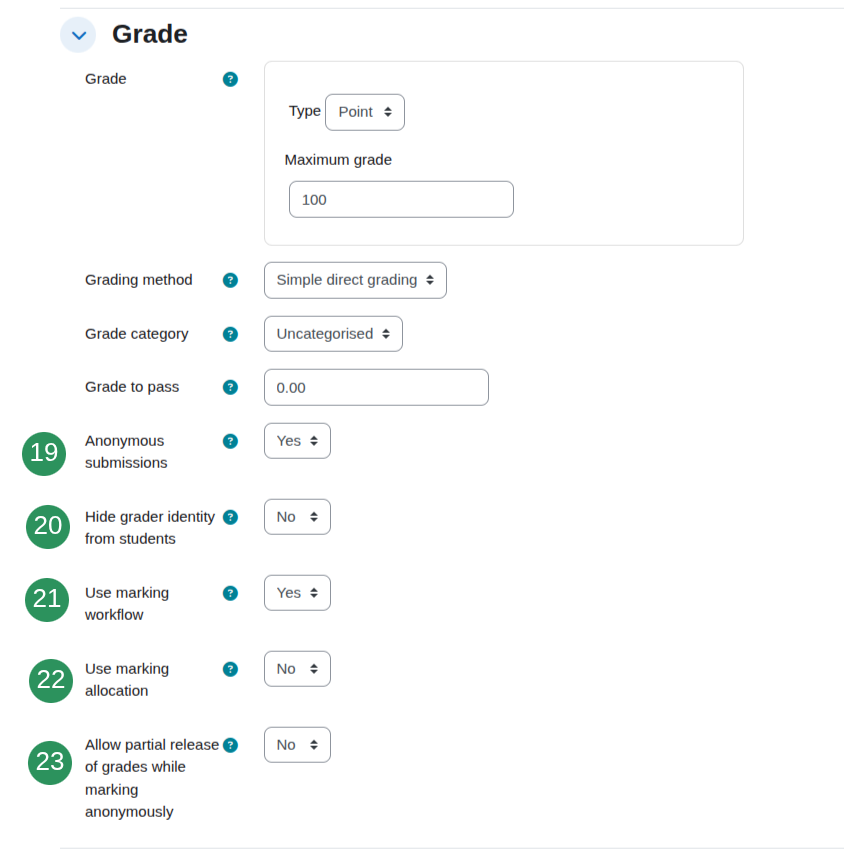The height and width of the screenshot is (853, 852).
Task: Change Hide grader identity No selector
Action: pos(297,517)
